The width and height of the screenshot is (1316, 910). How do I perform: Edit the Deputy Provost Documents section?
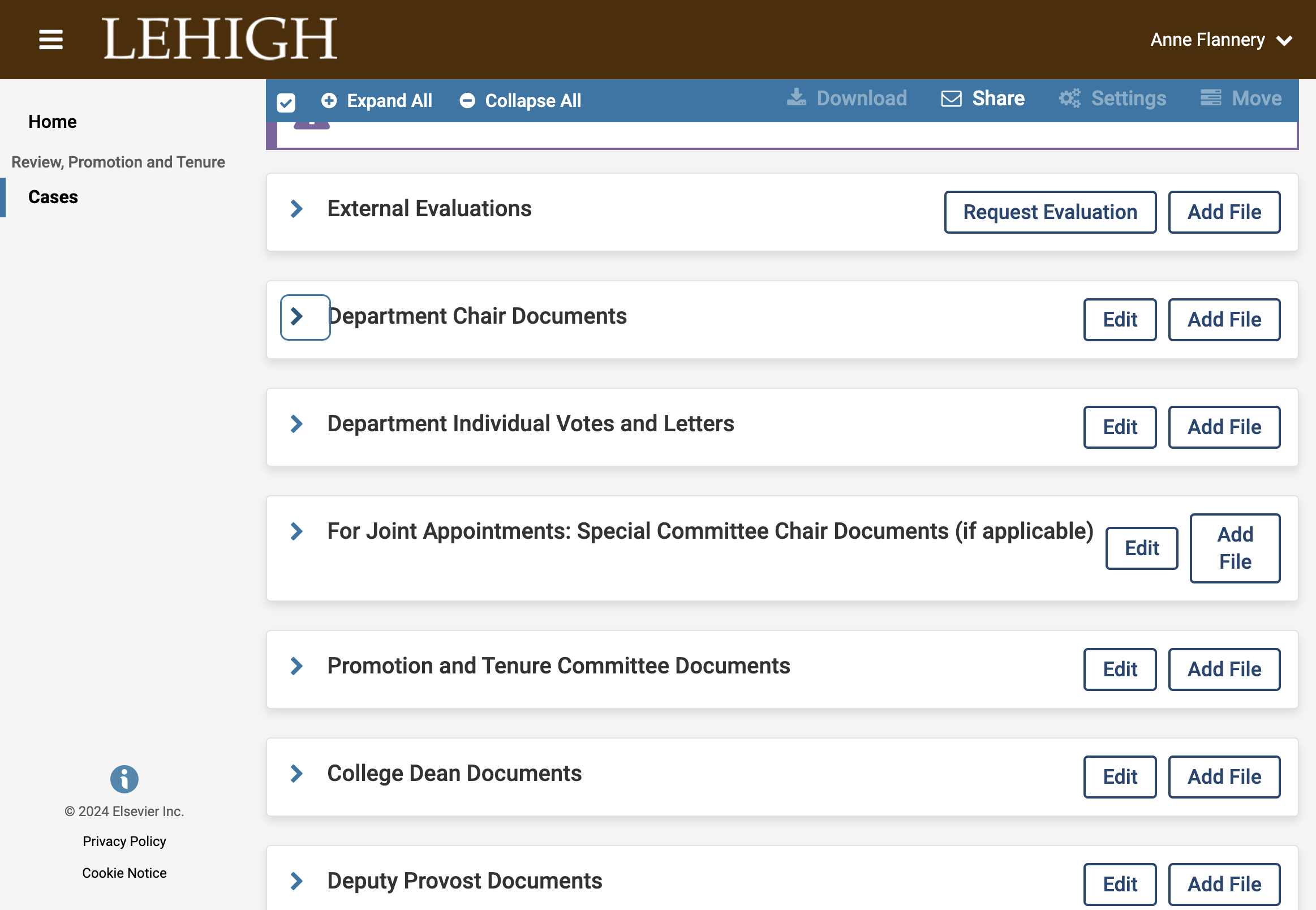point(1120,885)
